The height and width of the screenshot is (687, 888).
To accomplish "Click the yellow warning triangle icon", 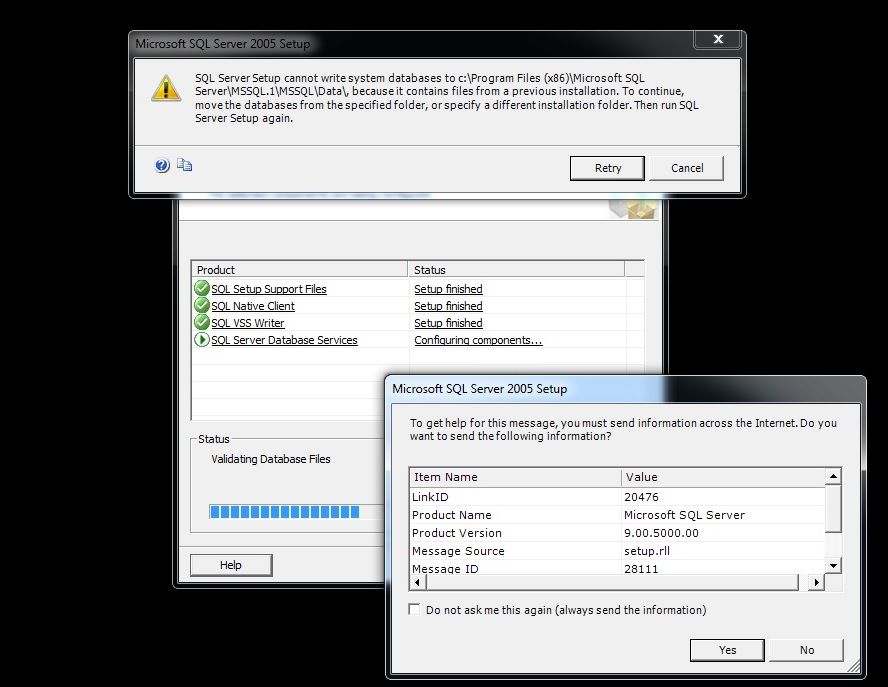I will (166, 88).
